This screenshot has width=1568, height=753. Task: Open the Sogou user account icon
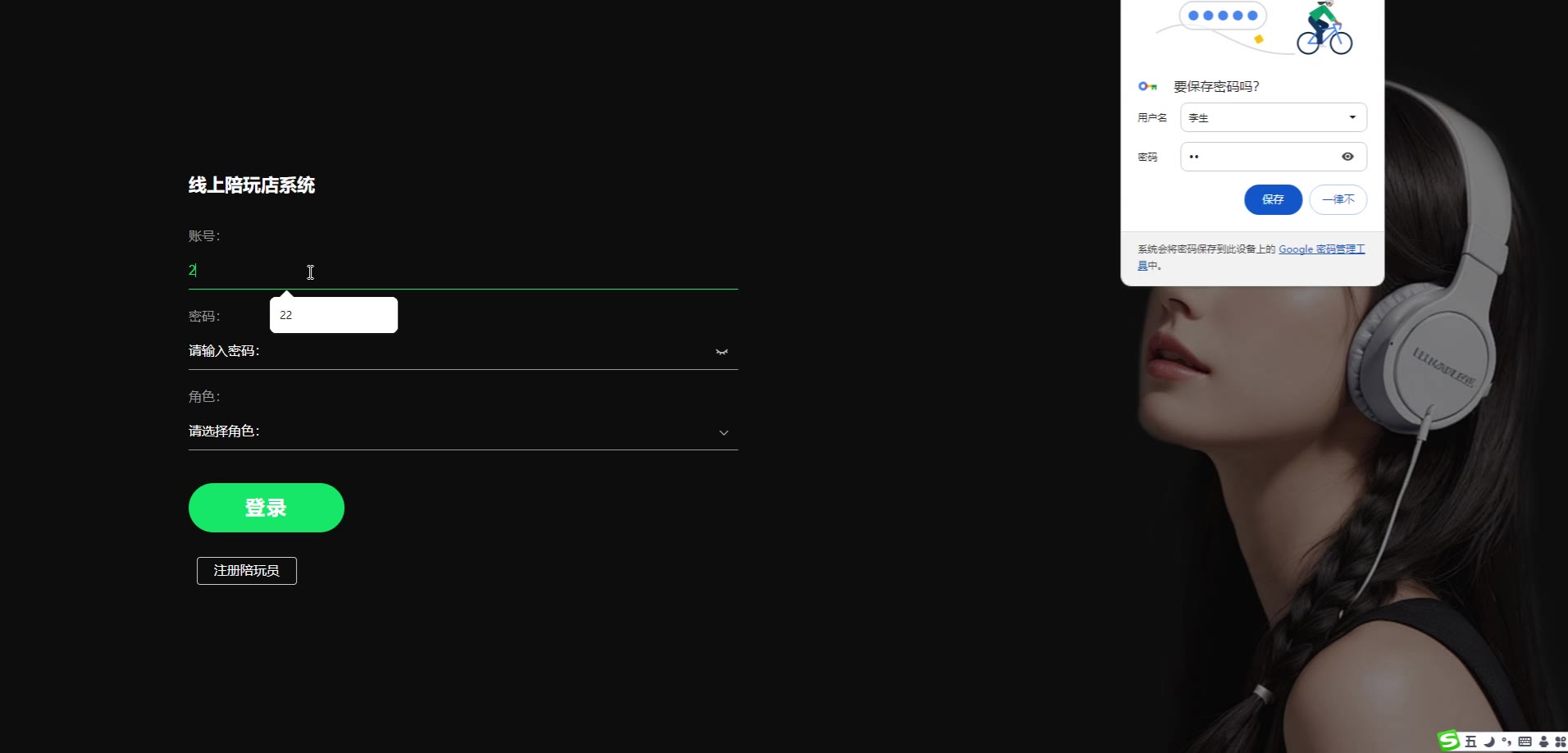click(x=1543, y=742)
